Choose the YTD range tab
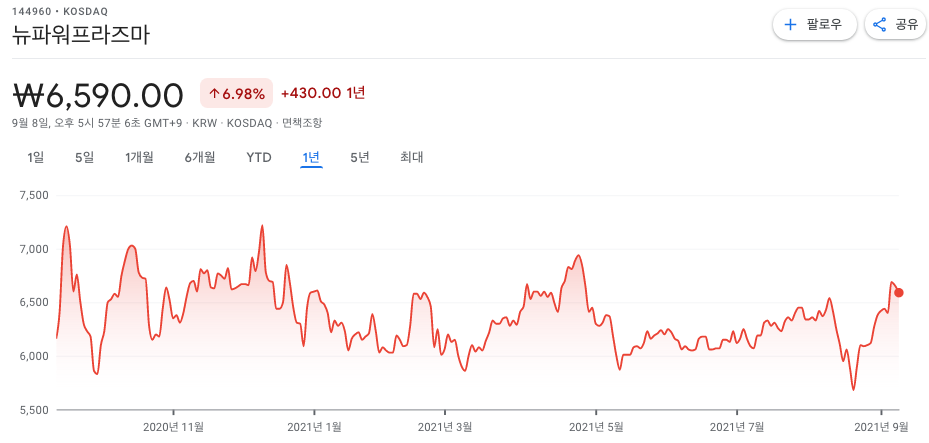This screenshot has height=443, width=929. (x=259, y=158)
